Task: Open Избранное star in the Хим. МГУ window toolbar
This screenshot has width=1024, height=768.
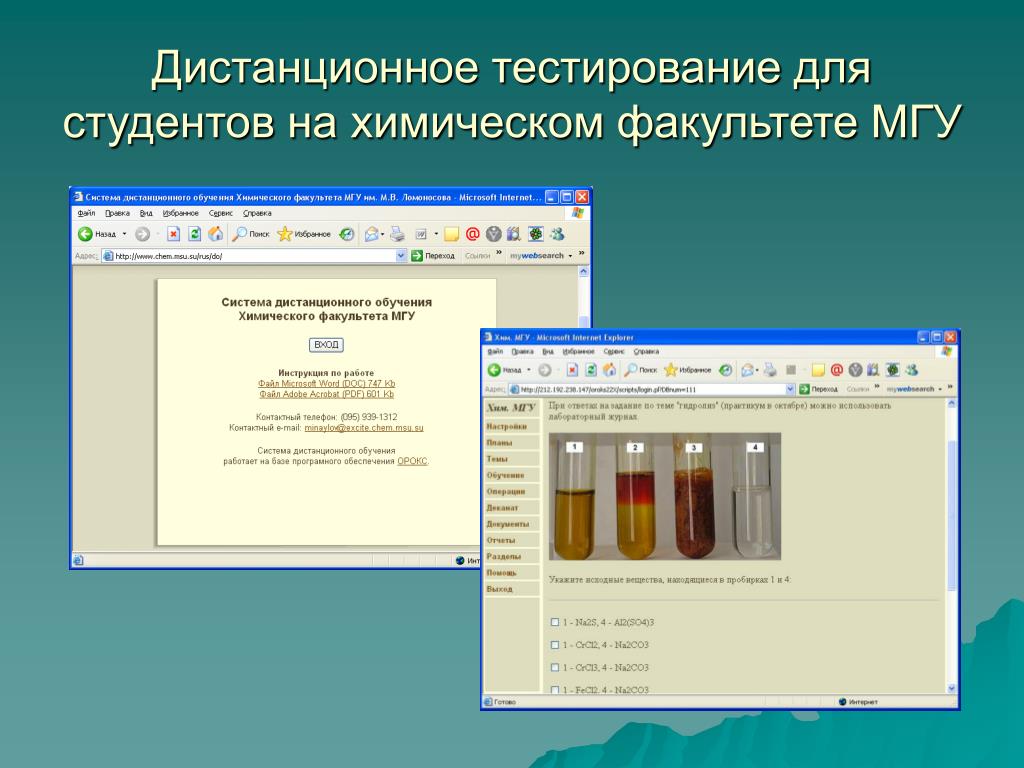Action: pos(687,370)
